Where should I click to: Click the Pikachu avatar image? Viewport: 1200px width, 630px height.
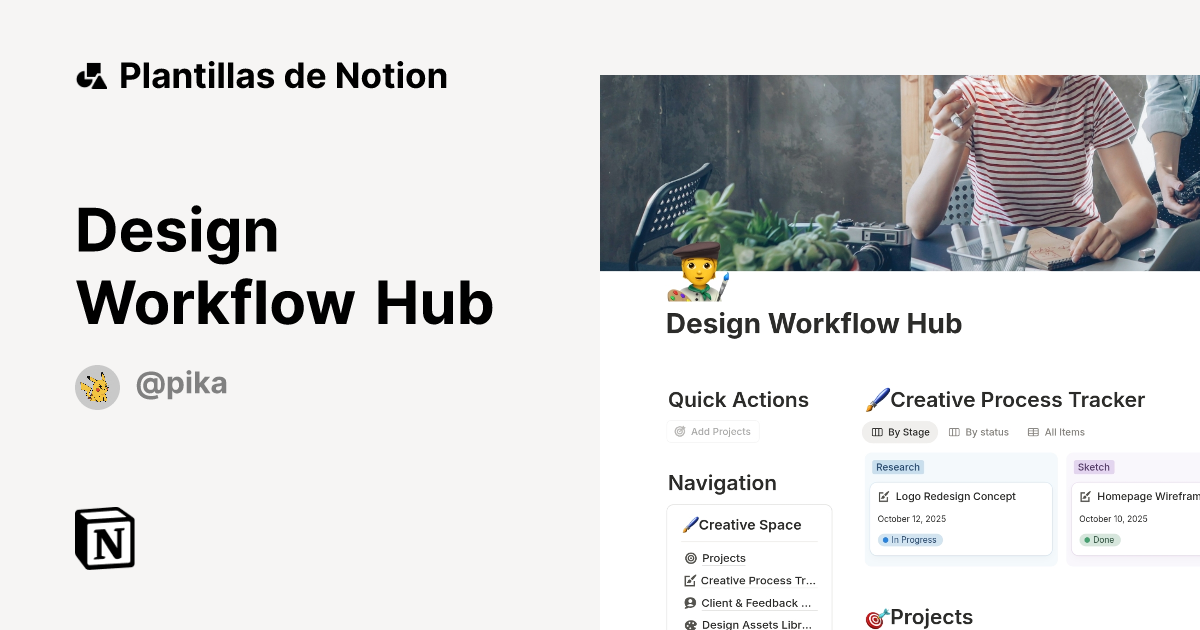(97, 387)
